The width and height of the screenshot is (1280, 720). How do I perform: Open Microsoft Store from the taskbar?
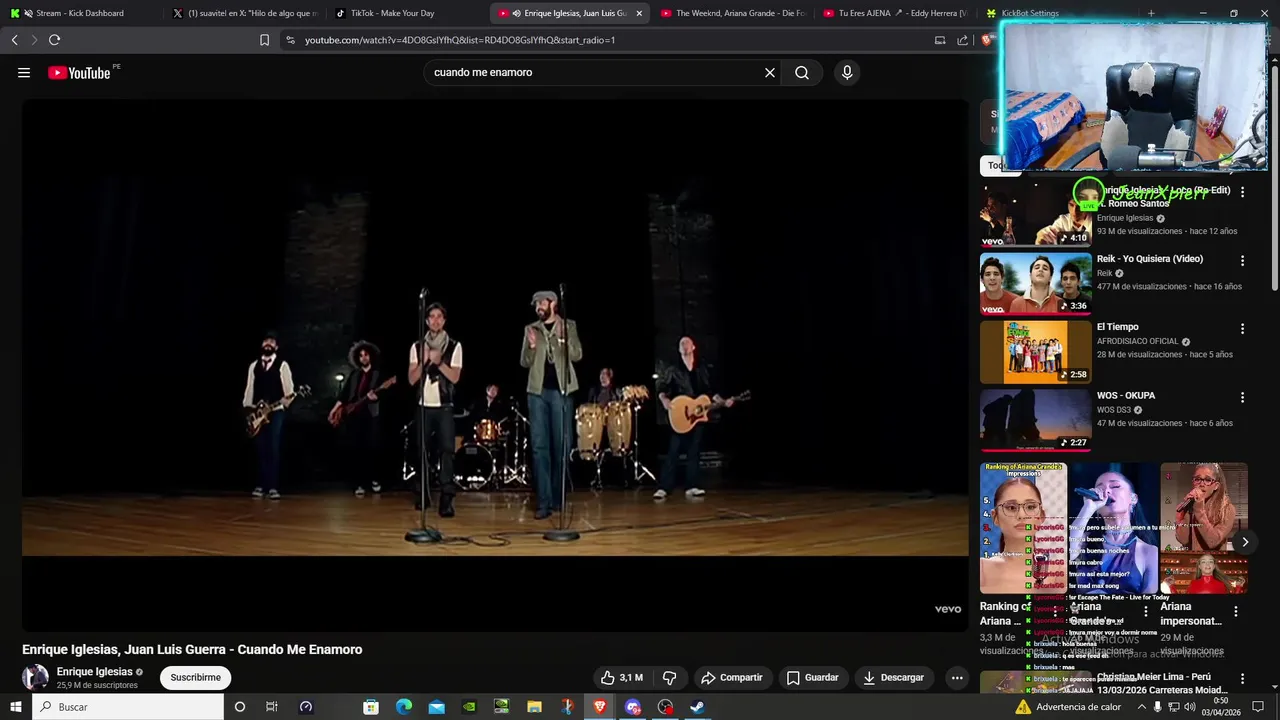pyautogui.click(x=370, y=707)
